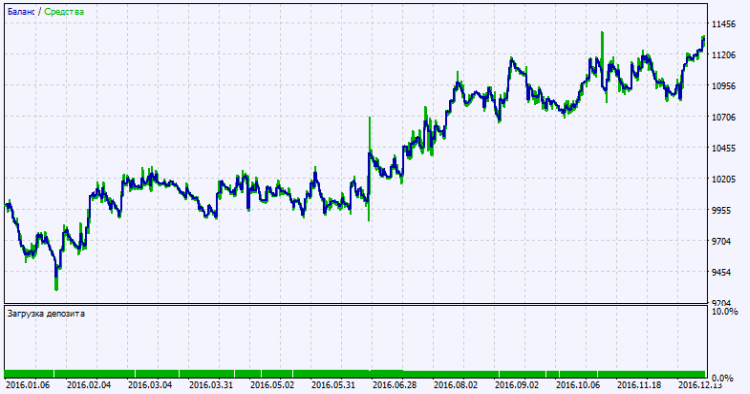
Task: Select the 10455 value on price axis
Action: point(723,148)
